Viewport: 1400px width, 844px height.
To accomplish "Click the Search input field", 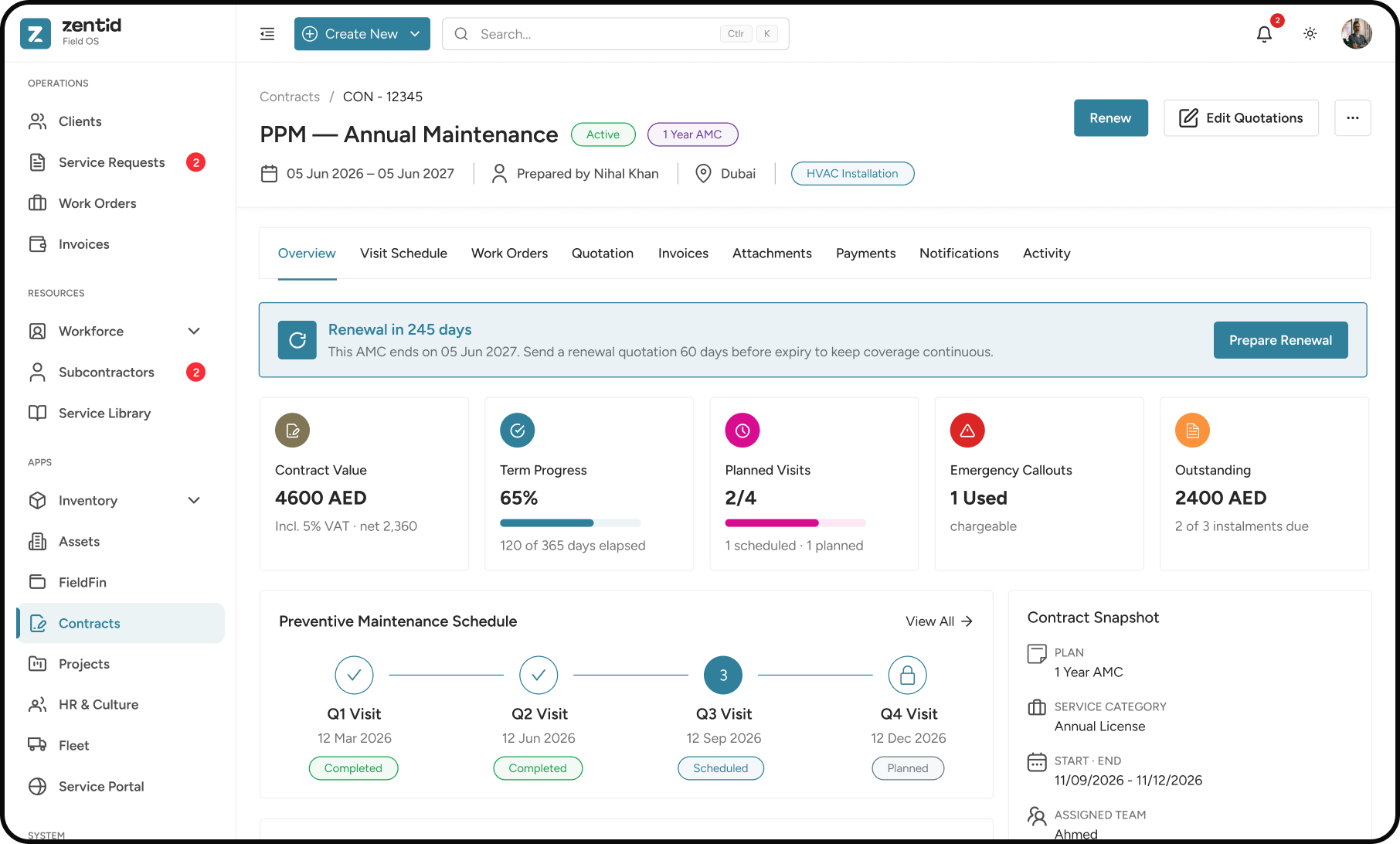I will (616, 34).
